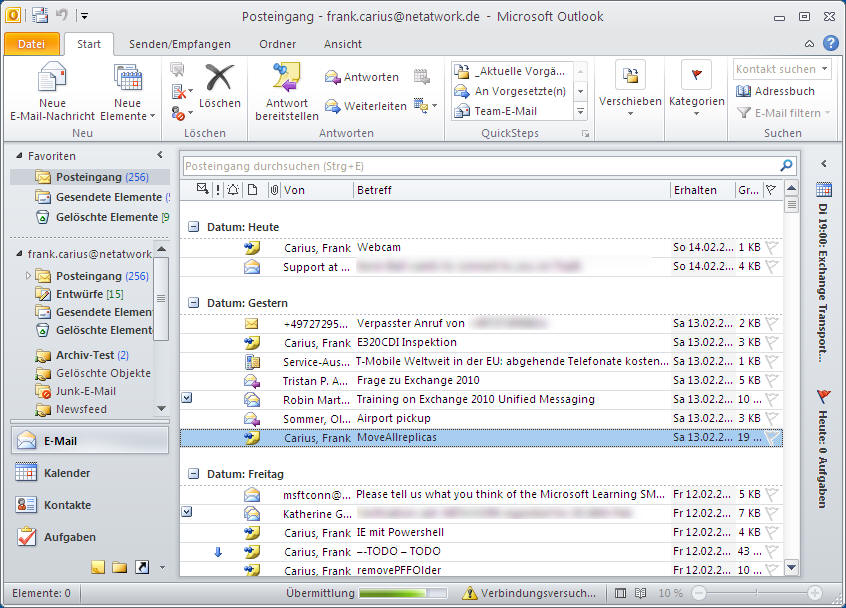Viewport: 846px width, 608px height.
Task: Click the Weiterleiten forward icon
Action: (333, 106)
